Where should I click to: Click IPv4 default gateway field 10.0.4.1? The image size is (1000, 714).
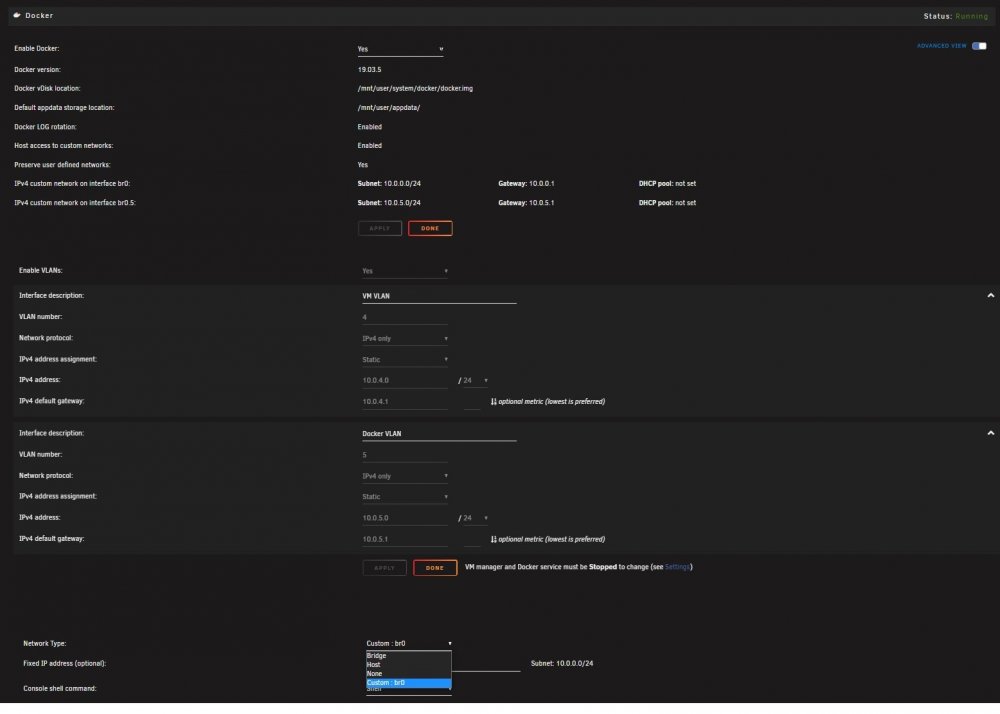(x=405, y=402)
